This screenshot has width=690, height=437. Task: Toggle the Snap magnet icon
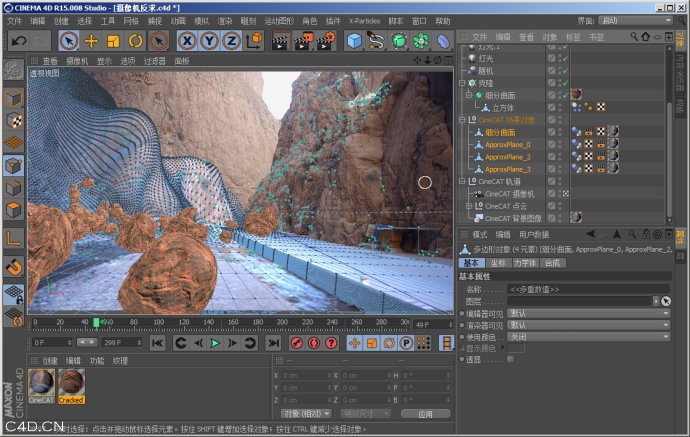14,267
